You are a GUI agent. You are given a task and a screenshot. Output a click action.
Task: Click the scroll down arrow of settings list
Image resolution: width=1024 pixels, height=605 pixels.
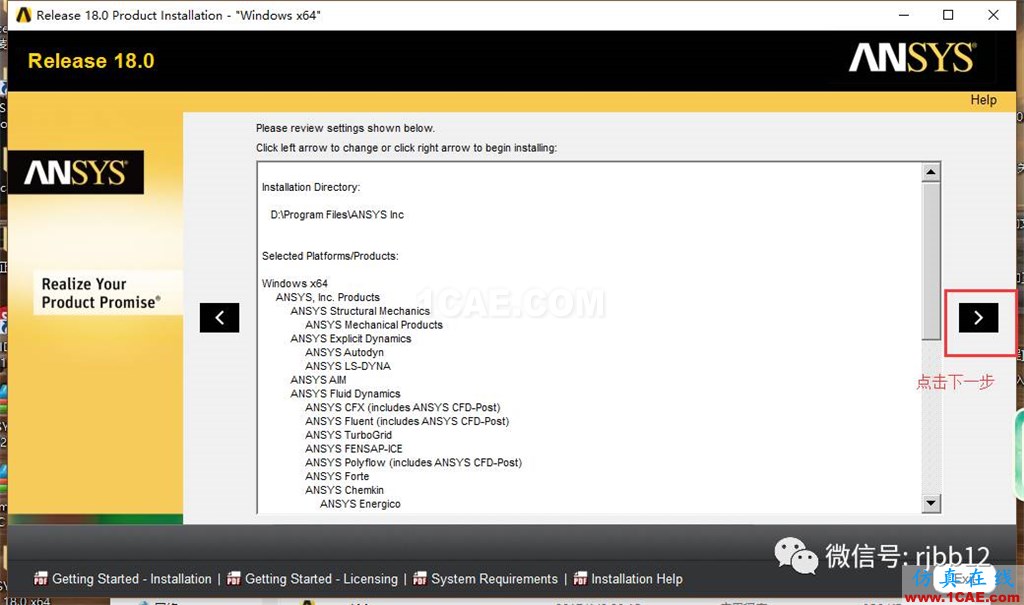tap(931, 502)
